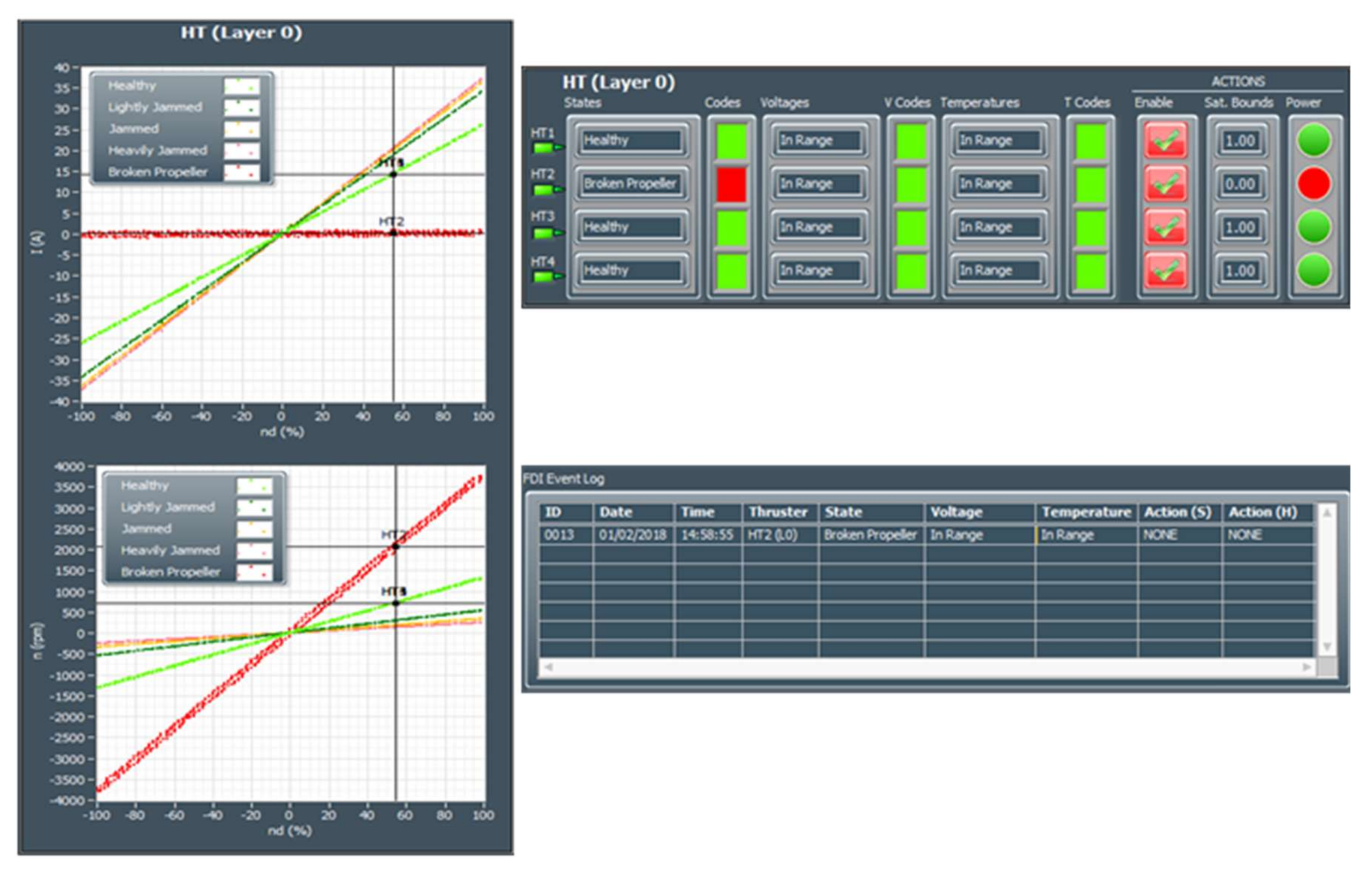
Task: Click the red HT2 power light
Action: point(1314,183)
